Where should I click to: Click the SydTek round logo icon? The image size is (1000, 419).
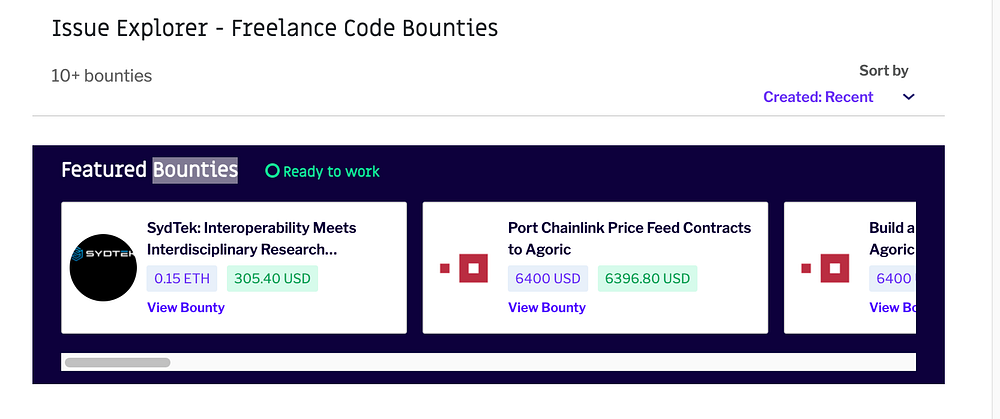103,267
